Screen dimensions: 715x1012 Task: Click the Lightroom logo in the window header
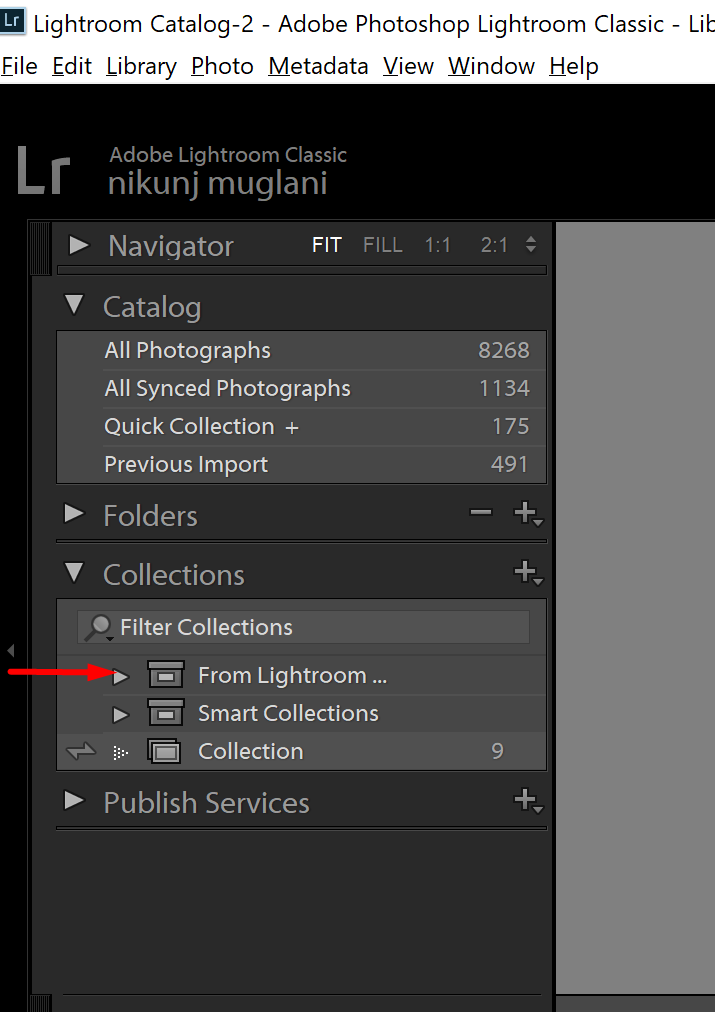pyautogui.click(x=14, y=19)
